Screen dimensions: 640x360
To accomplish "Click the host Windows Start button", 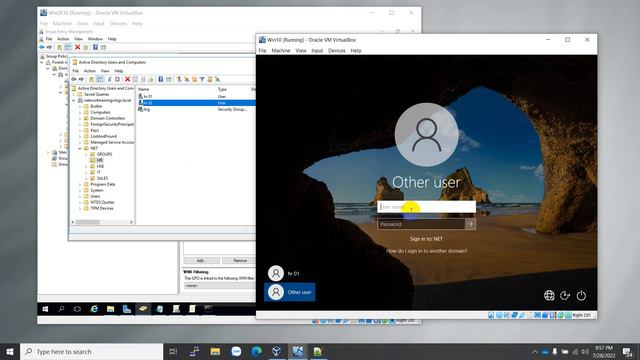I will (10, 351).
